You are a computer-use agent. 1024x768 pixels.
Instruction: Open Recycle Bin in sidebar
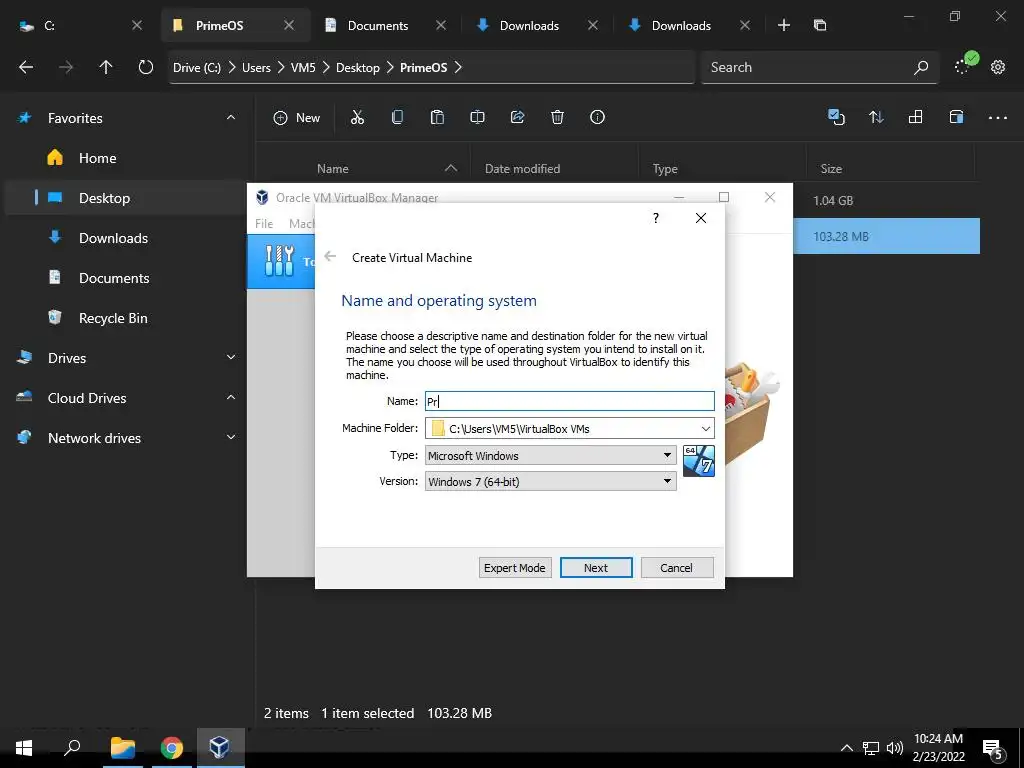pyautogui.click(x=113, y=318)
